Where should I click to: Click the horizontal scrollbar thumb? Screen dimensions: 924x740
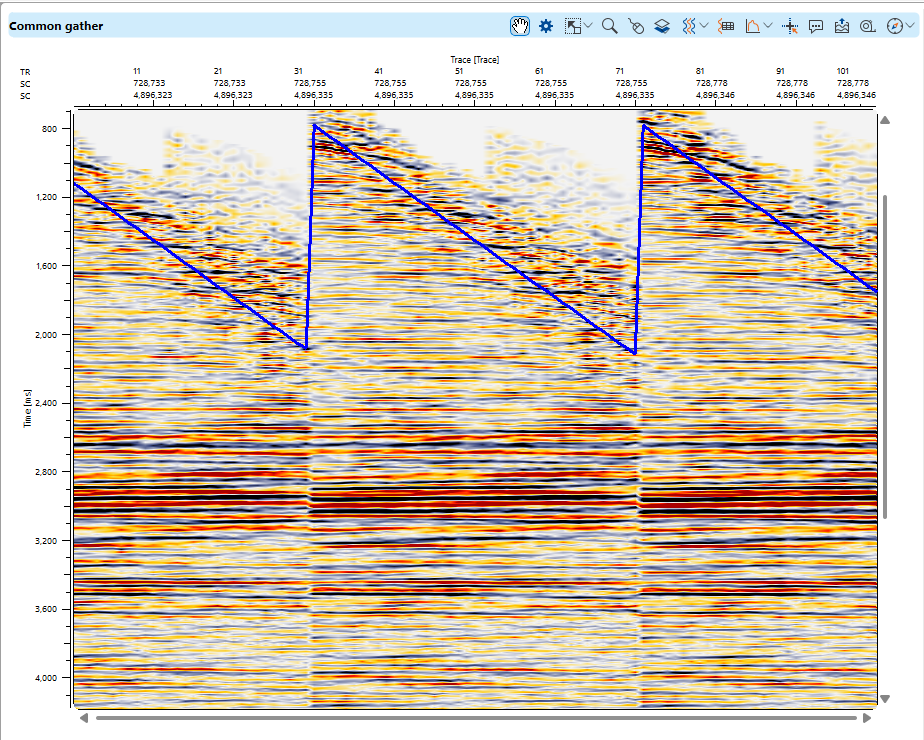click(476, 717)
